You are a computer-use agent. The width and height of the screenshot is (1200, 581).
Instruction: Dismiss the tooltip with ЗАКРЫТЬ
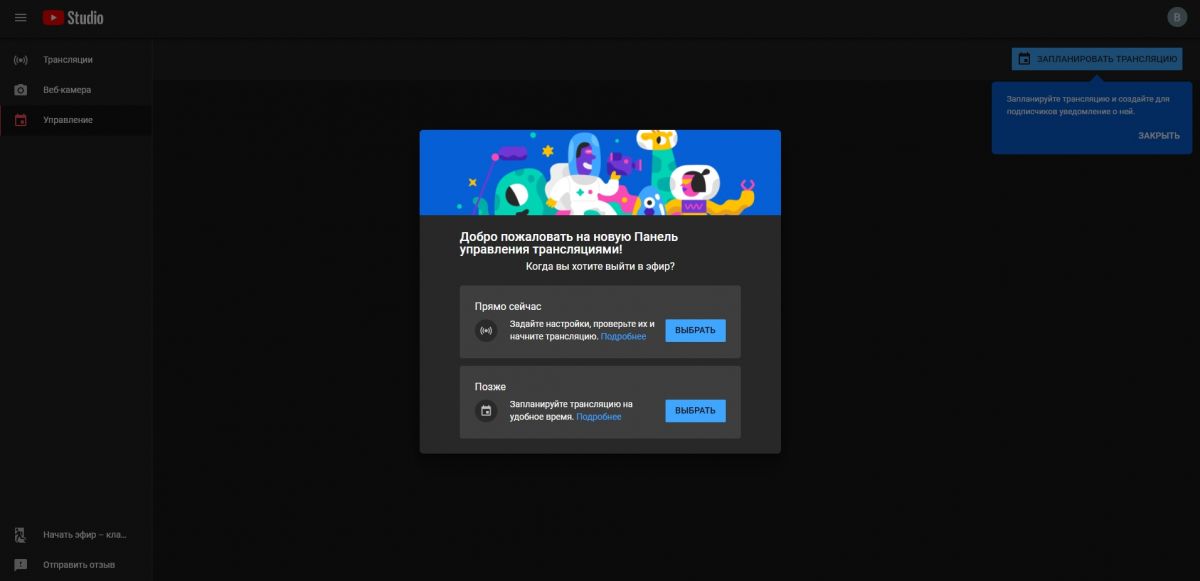pyautogui.click(x=1158, y=136)
